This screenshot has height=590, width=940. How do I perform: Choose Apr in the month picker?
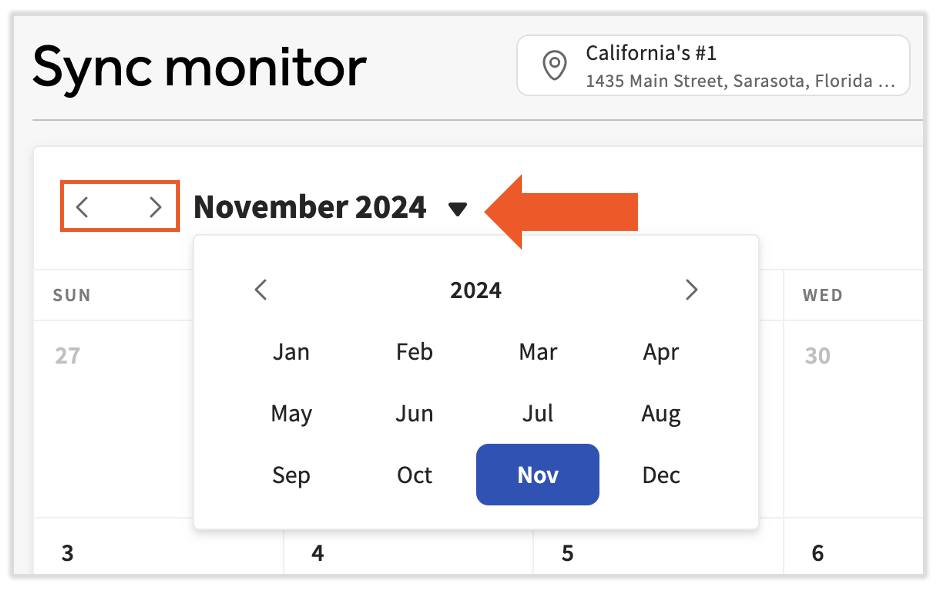pos(661,352)
